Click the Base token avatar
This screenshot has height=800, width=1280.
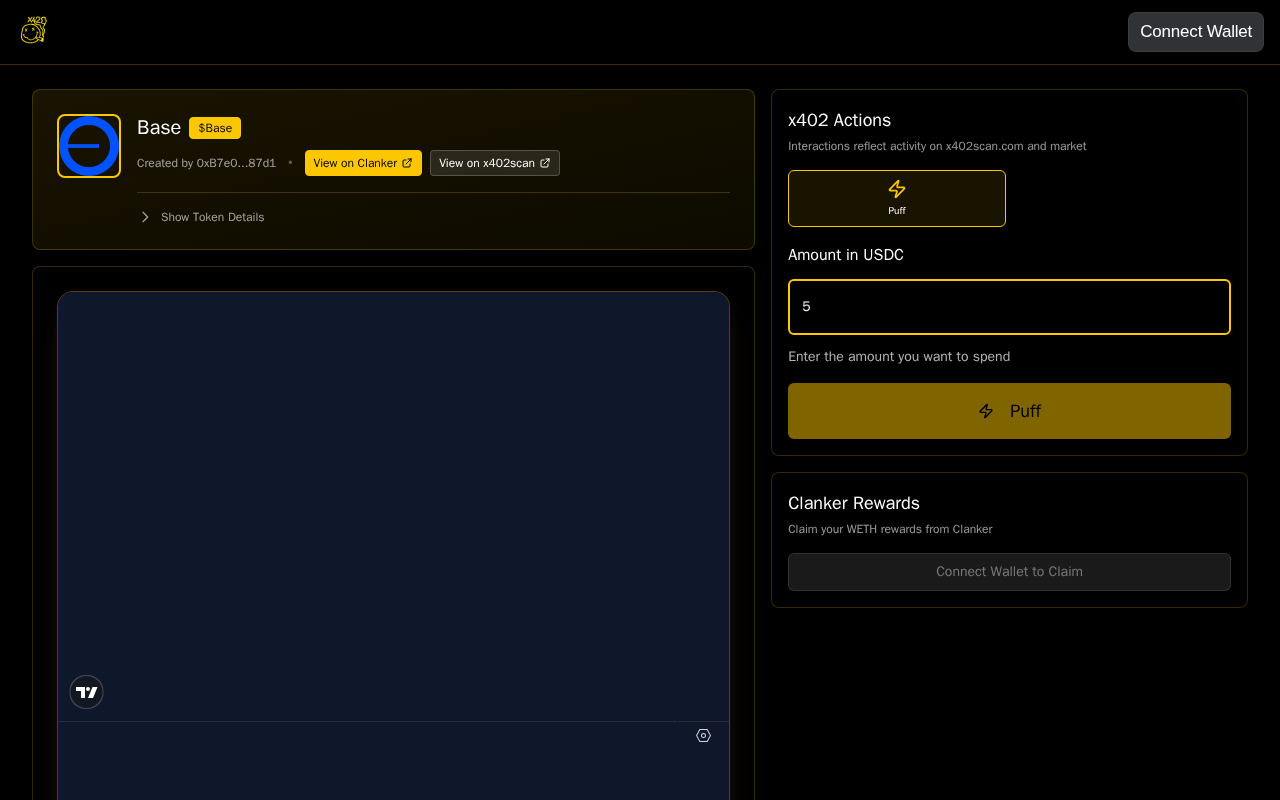point(89,146)
